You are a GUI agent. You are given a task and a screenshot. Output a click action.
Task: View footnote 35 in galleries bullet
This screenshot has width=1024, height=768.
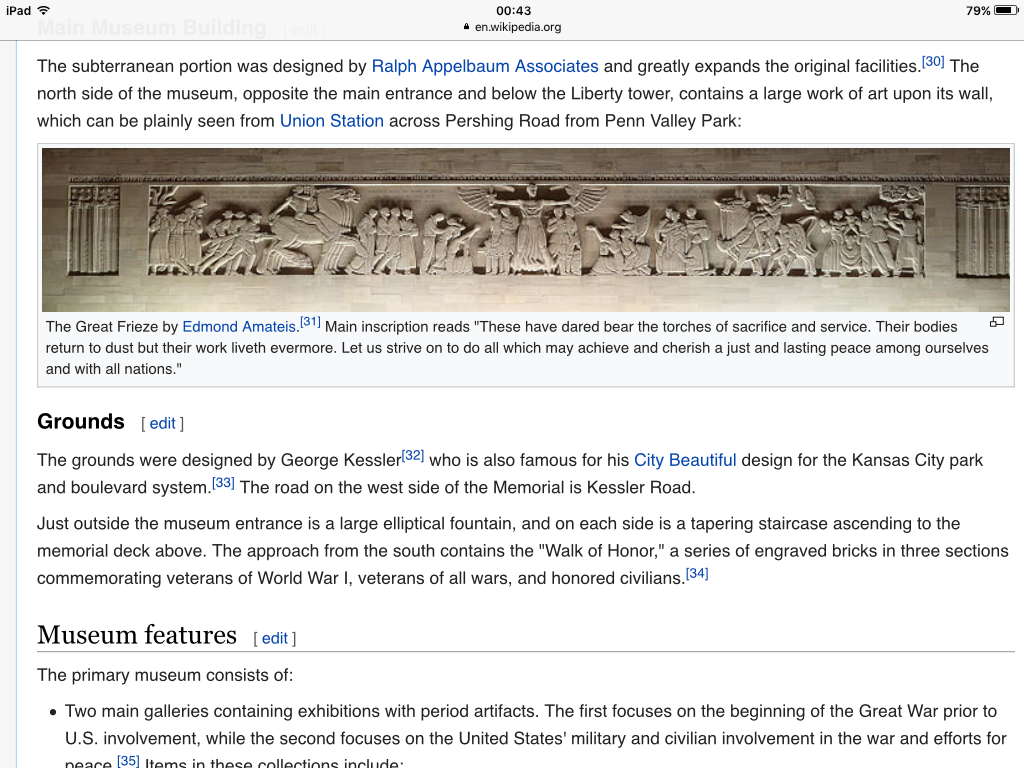coord(128,761)
